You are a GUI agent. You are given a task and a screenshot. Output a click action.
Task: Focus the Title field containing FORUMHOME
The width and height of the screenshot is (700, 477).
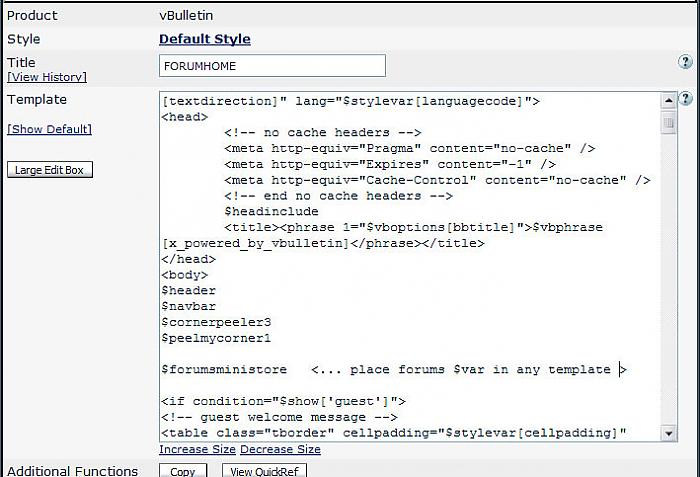[272, 65]
